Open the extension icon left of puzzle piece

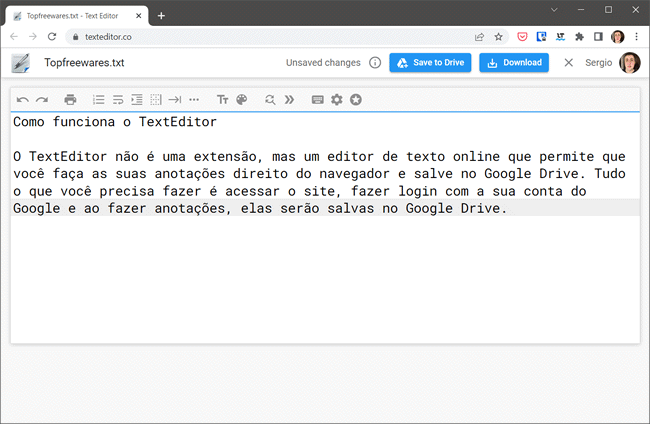point(560,37)
